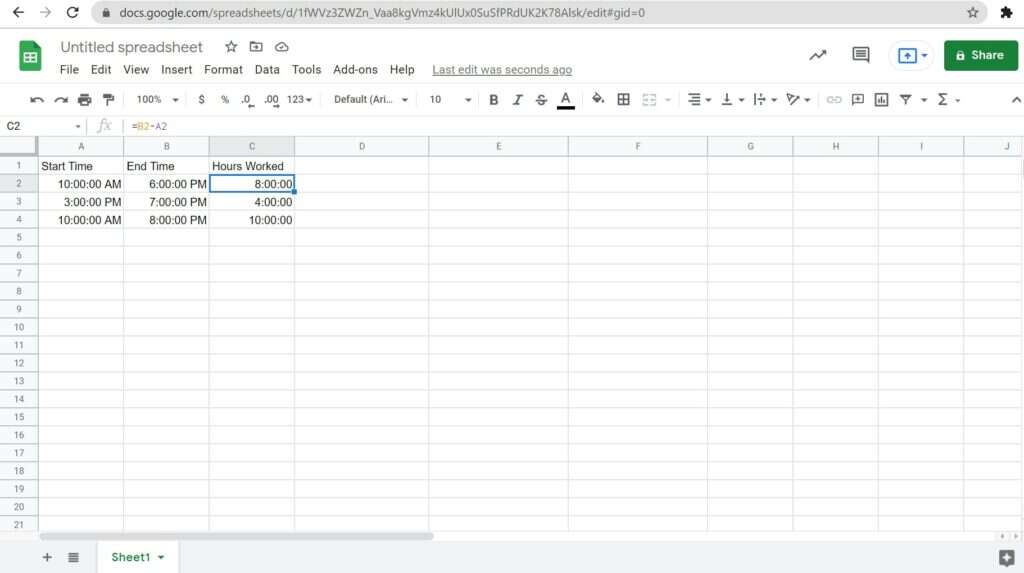The image size is (1024, 573).
Task: Switch to the Sheet1 tab
Action: tap(137, 557)
